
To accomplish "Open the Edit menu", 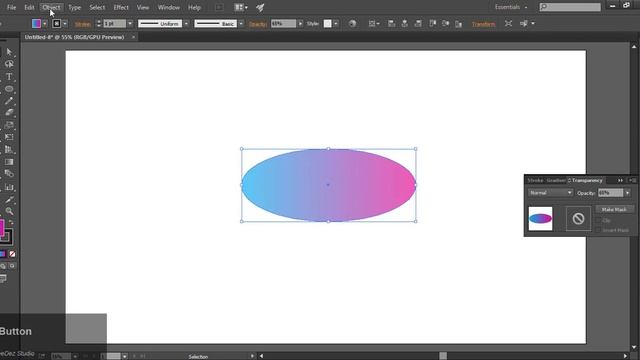I will point(29,7).
